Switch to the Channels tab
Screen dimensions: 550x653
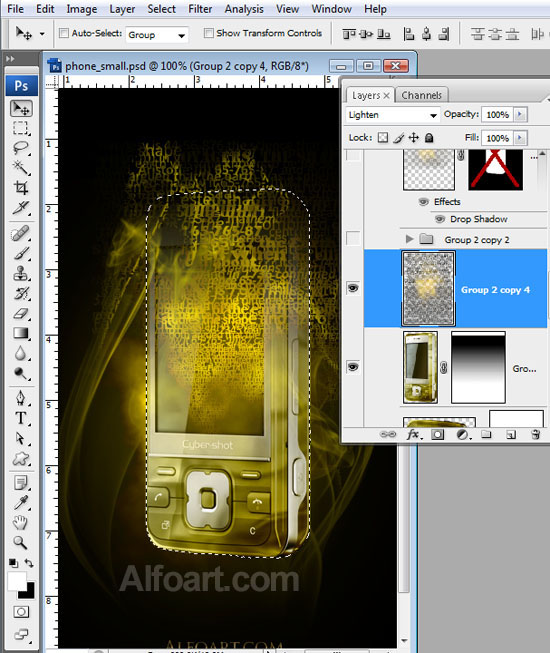[x=421, y=95]
